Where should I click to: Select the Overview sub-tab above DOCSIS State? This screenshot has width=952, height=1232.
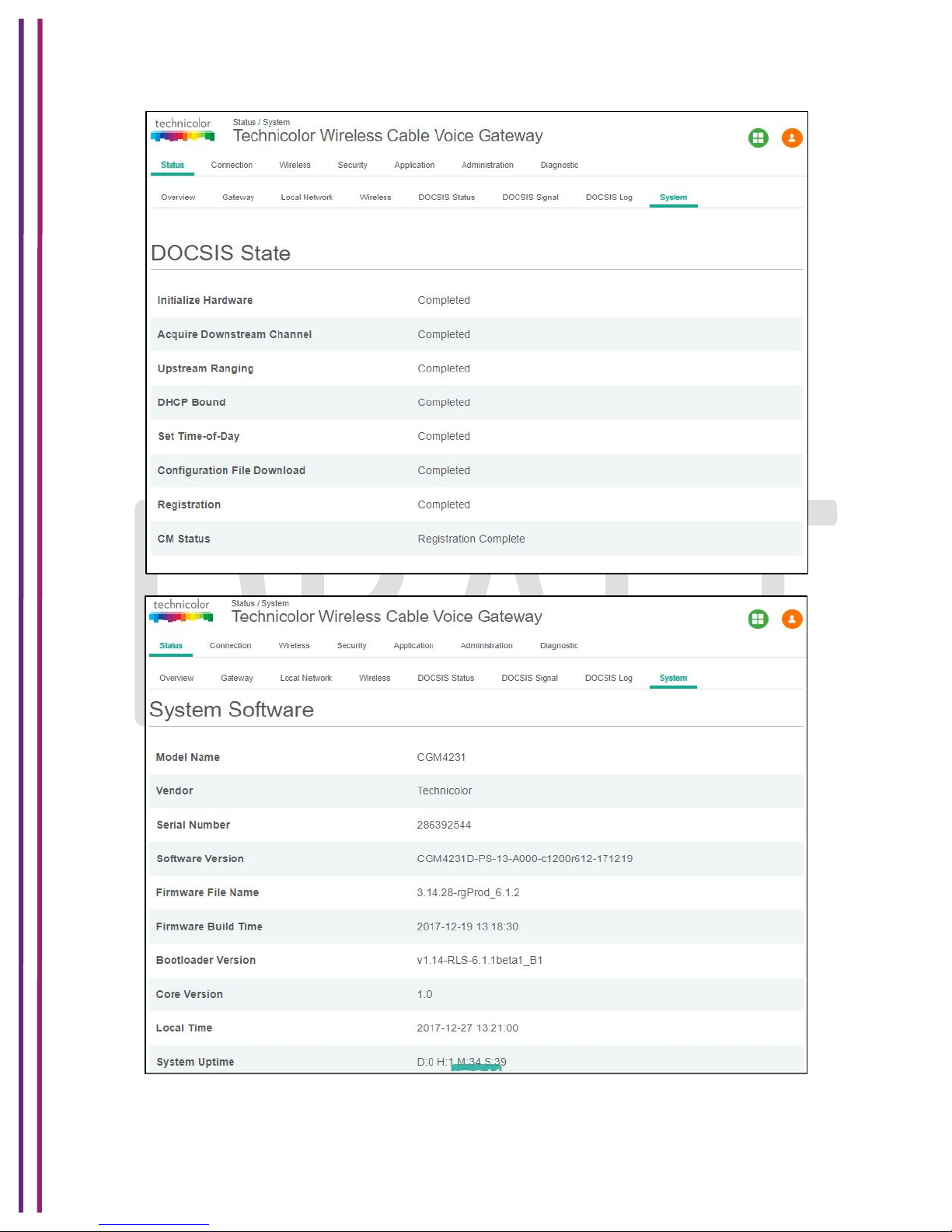(178, 197)
